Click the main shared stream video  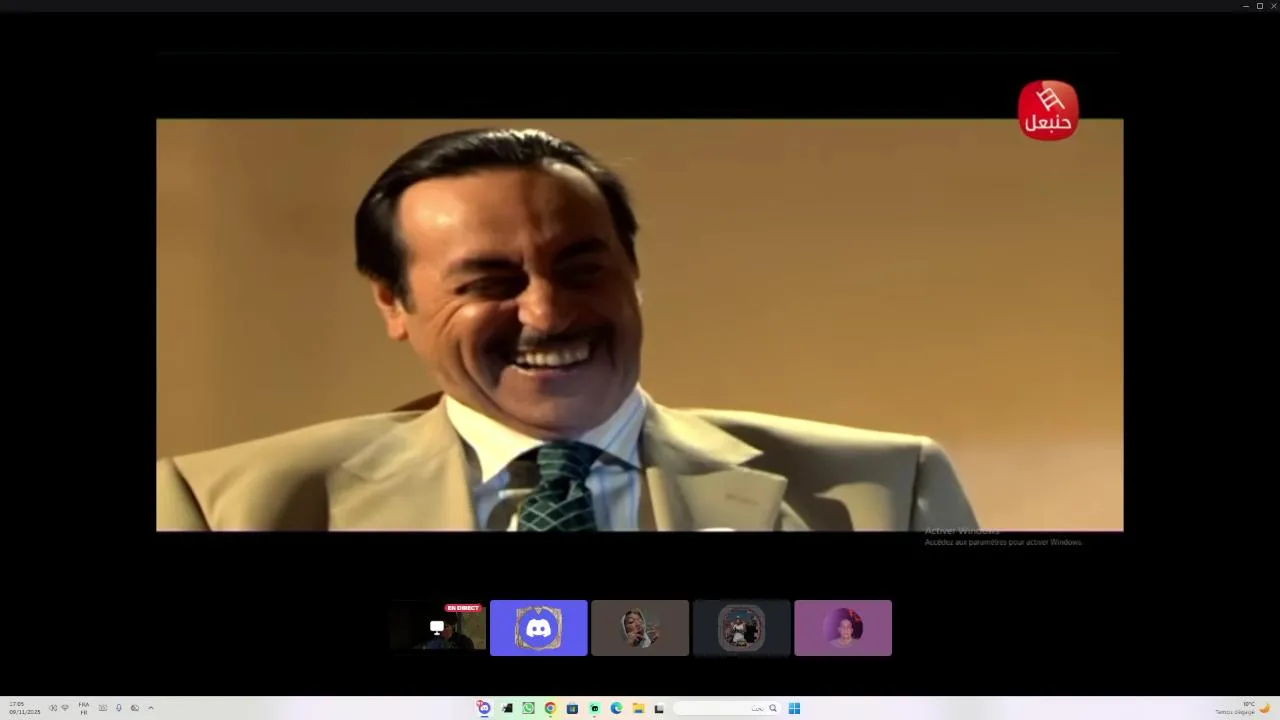click(640, 325)
